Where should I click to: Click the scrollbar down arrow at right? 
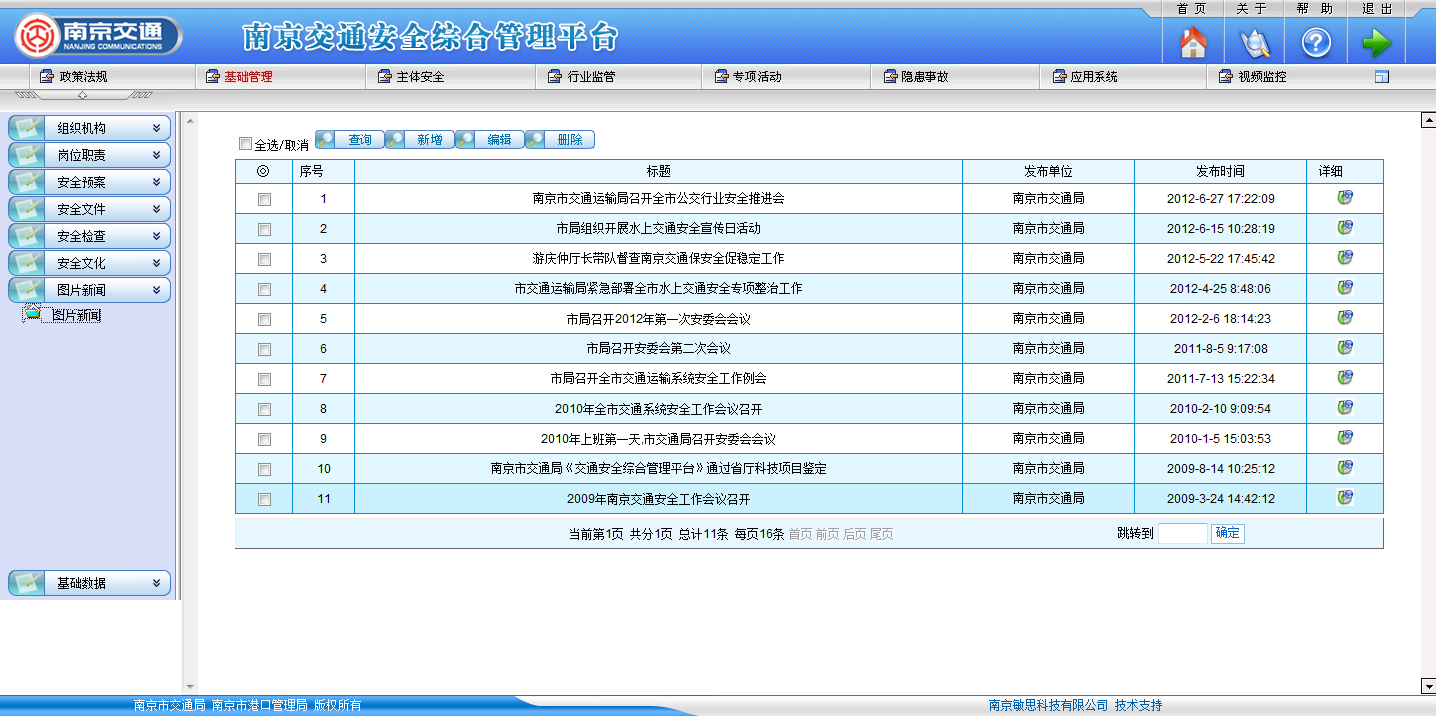click(x=1428, y=686)
